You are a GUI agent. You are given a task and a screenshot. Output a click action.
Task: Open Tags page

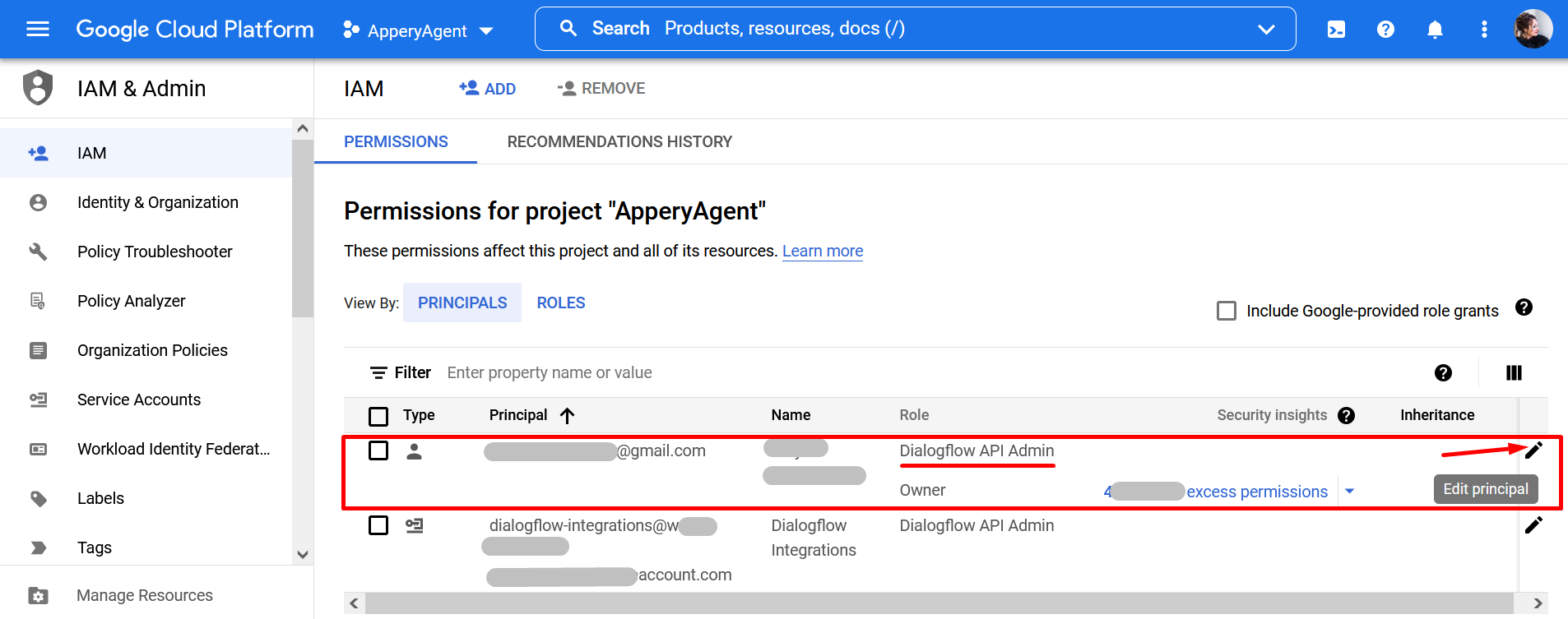click(x=146, y=547)
